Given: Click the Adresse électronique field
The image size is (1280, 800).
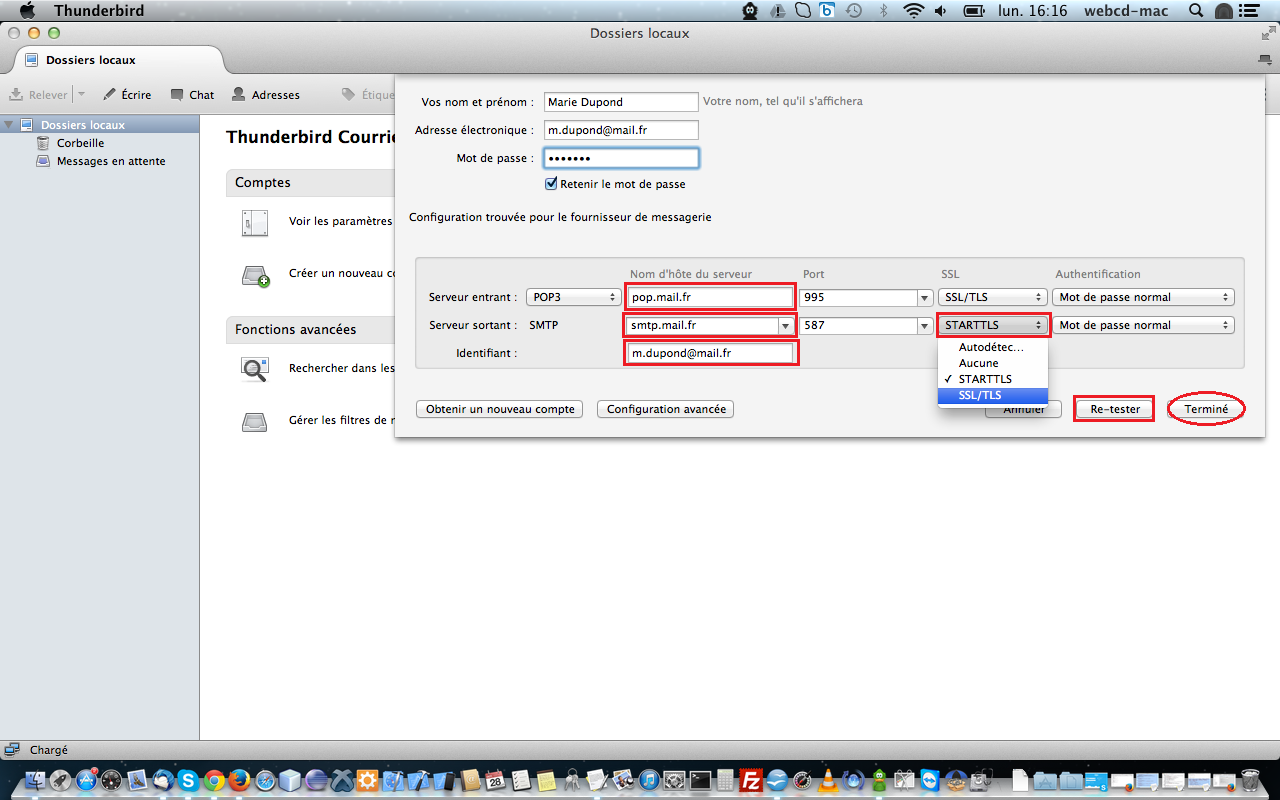Looking at the screenshot, I should (x=621, y=130).
